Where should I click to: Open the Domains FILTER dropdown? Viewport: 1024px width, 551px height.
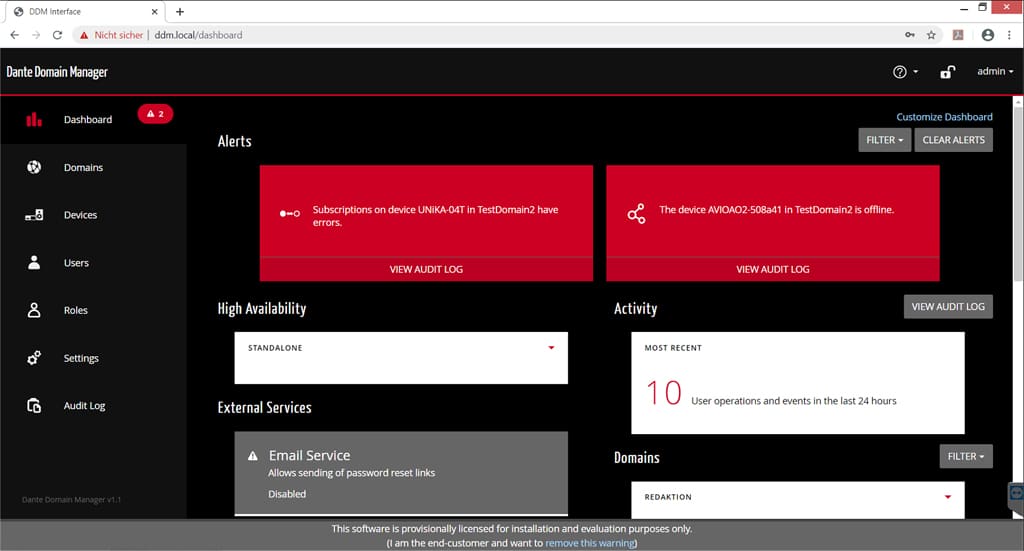tap(966, 456)
